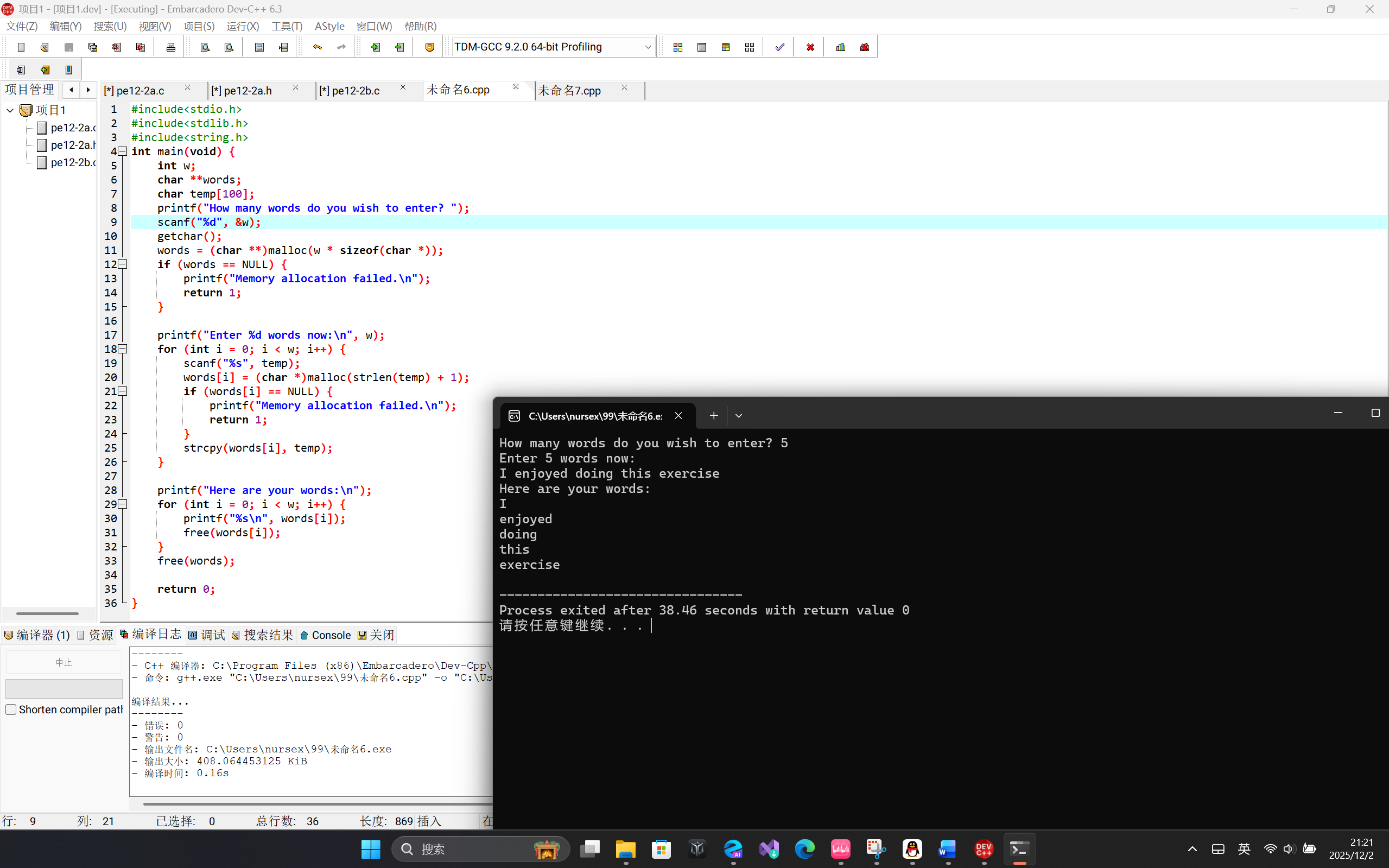Open QQ penguin icon in taskbar
Screen dimensions: 1389x868
tap(912, 849)
